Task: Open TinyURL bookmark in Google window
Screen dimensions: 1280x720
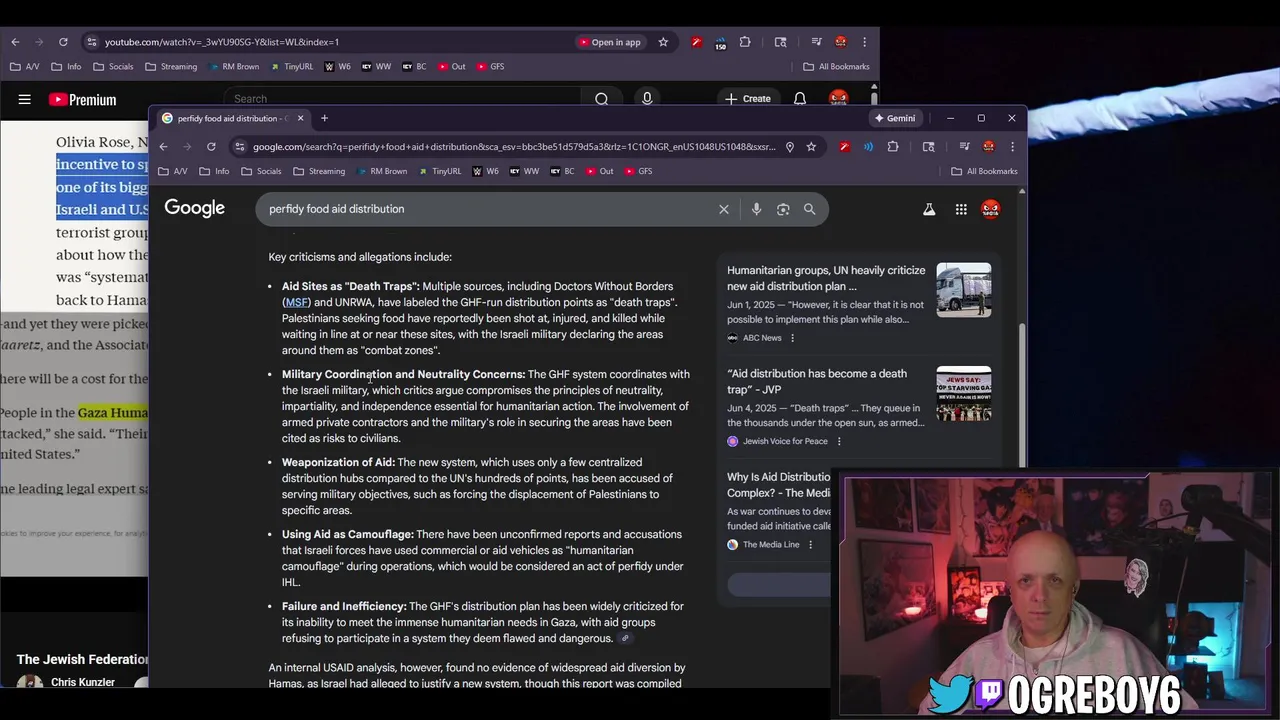Action: point(439,171)
